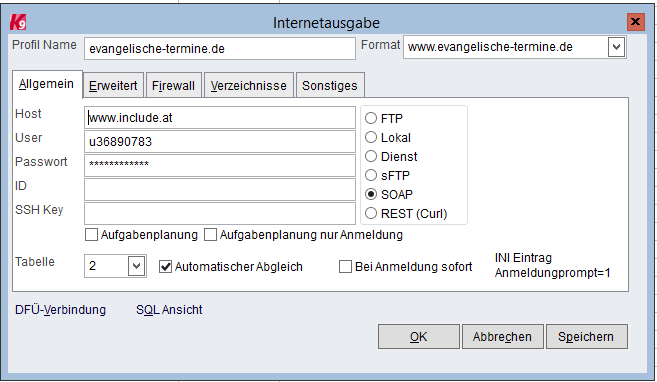Viewport: 657px width, 382px height.
Task: Click the Speichern button
Action: [x=586, y=336]
